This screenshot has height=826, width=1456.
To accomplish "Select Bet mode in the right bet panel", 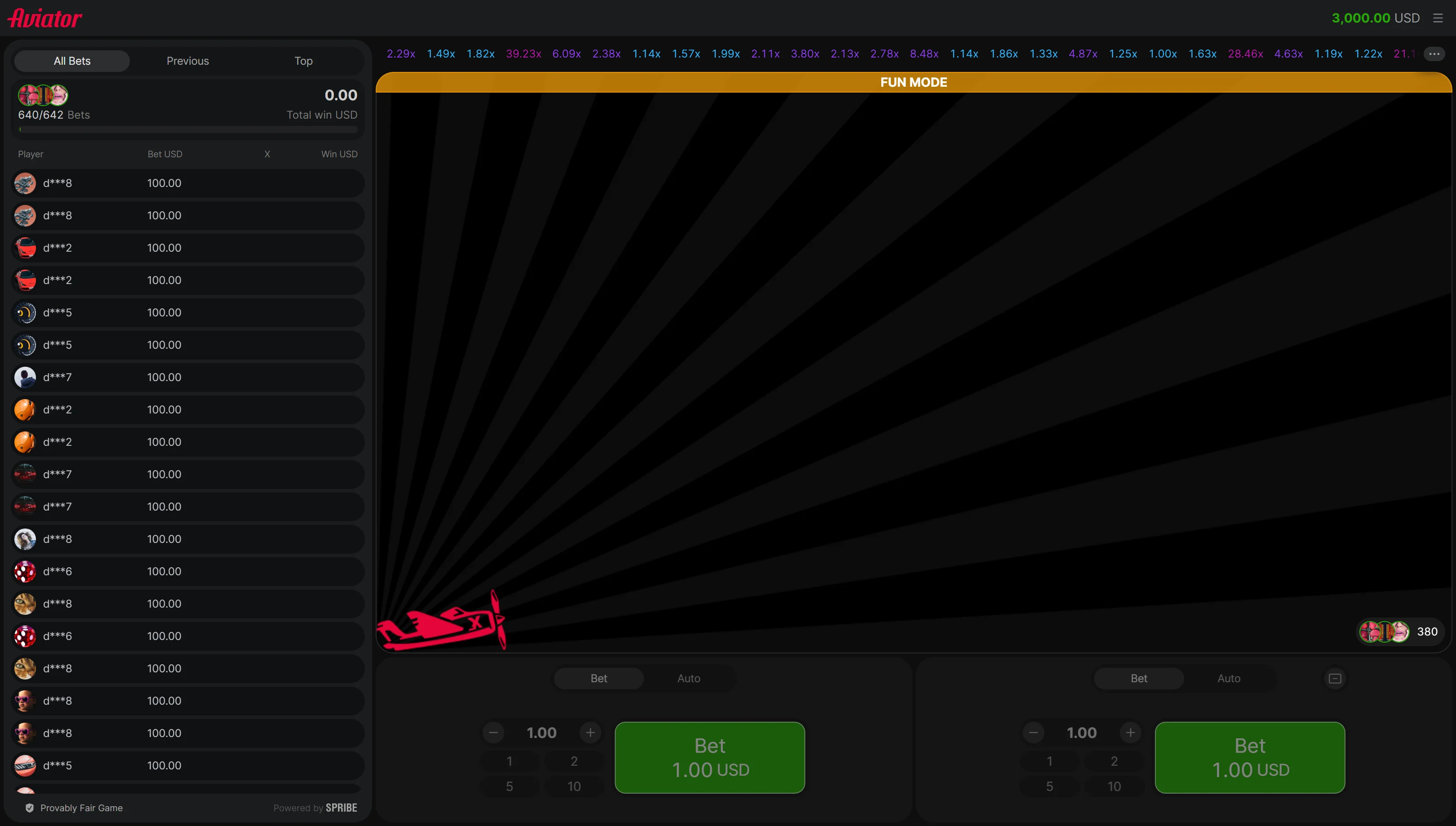I will click(x=1139, y=679).
